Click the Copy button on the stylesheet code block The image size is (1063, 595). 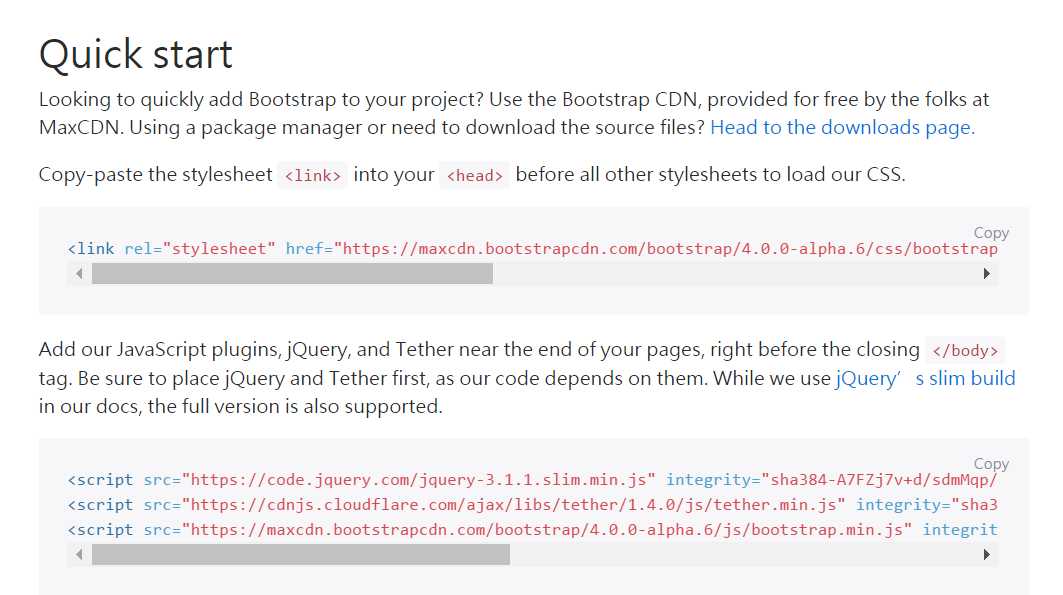point(991,232)
